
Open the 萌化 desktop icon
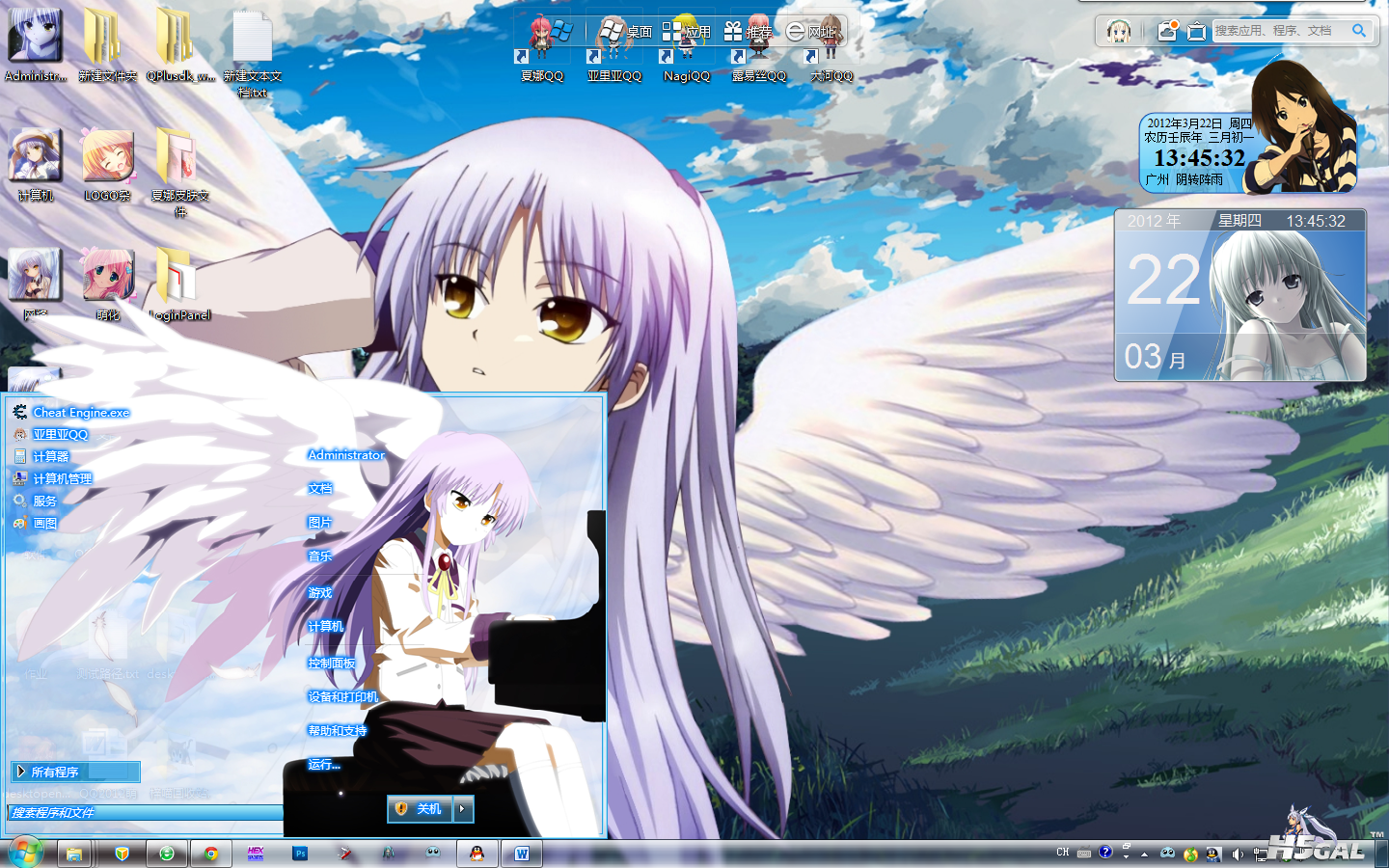coord(107,285)
